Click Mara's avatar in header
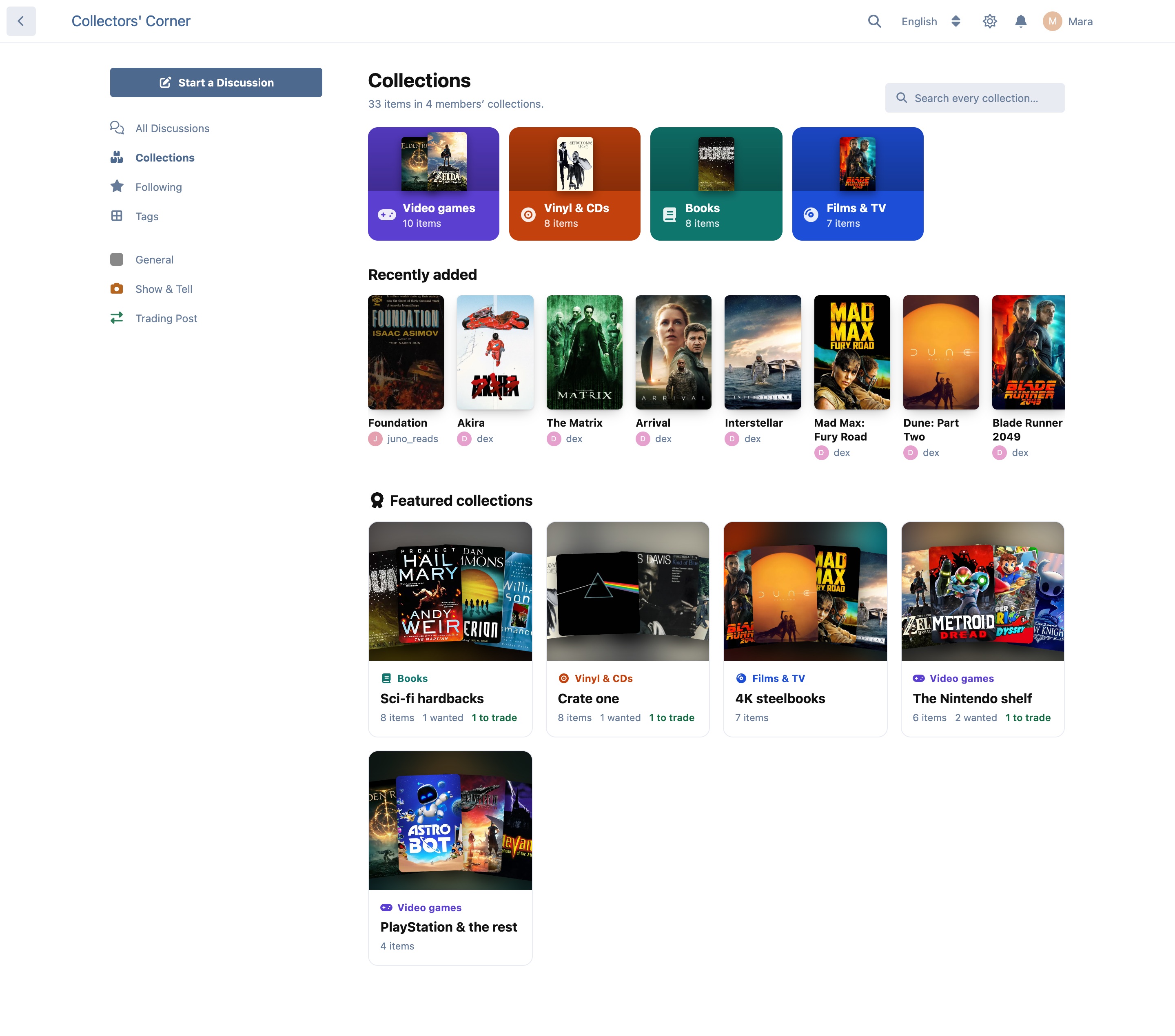This screenshot has height=1036, width=1175. [x=1052, y=21]
